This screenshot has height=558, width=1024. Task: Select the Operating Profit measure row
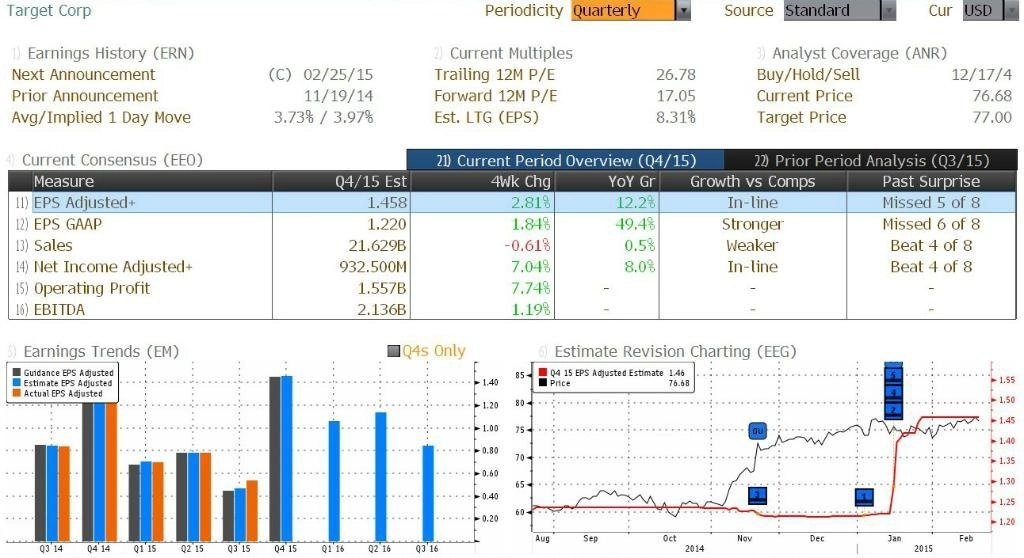click(513, 288)
